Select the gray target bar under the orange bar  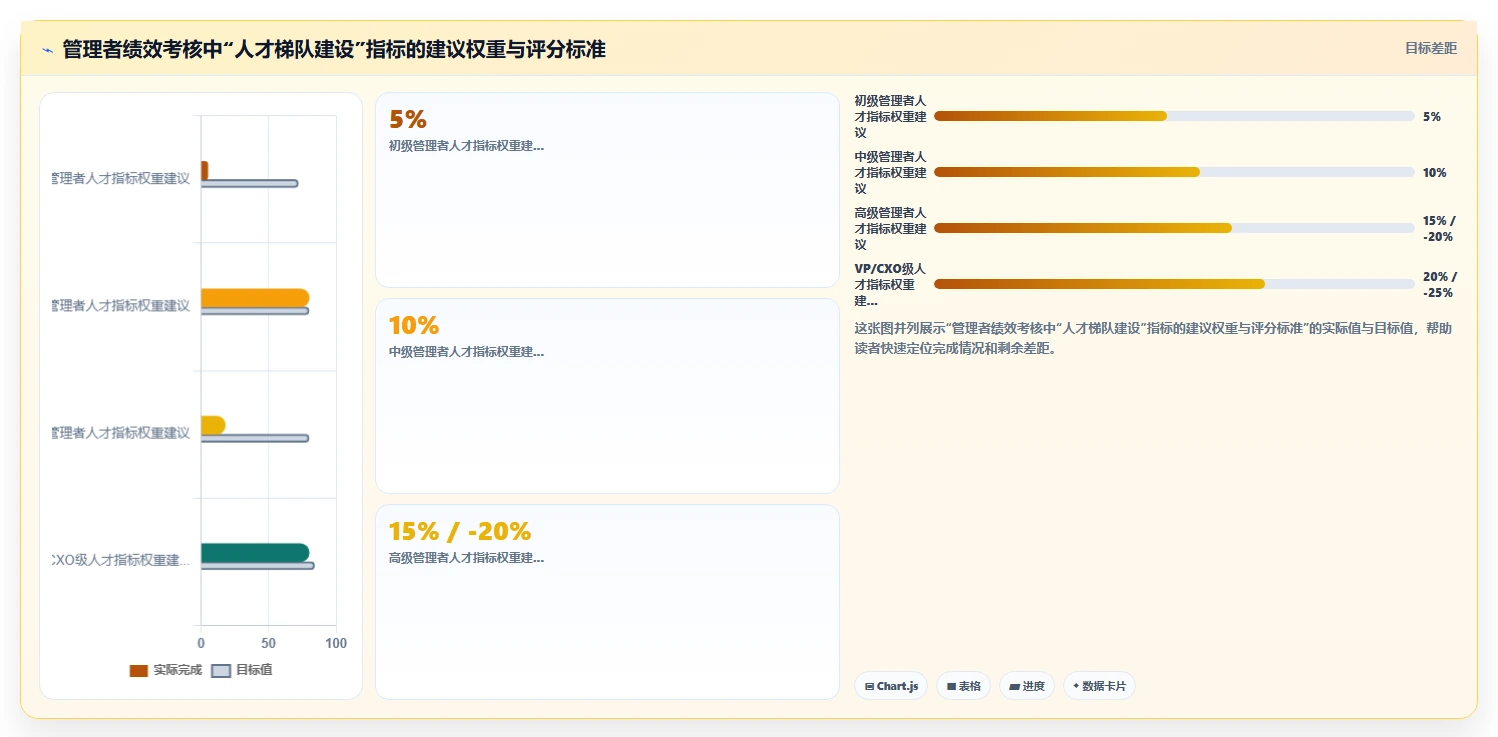point(255,311)
